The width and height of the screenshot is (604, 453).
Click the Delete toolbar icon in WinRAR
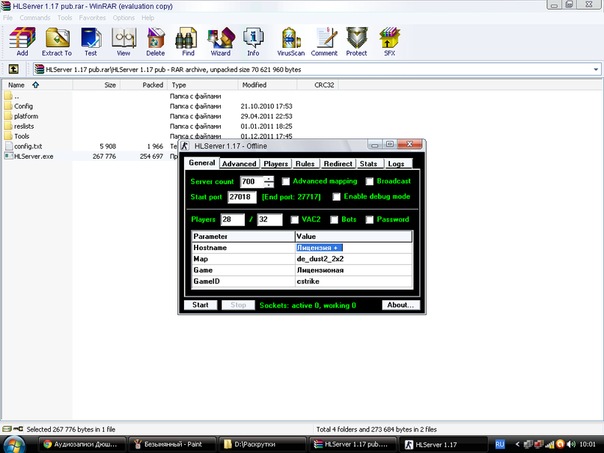click(156, 38)
